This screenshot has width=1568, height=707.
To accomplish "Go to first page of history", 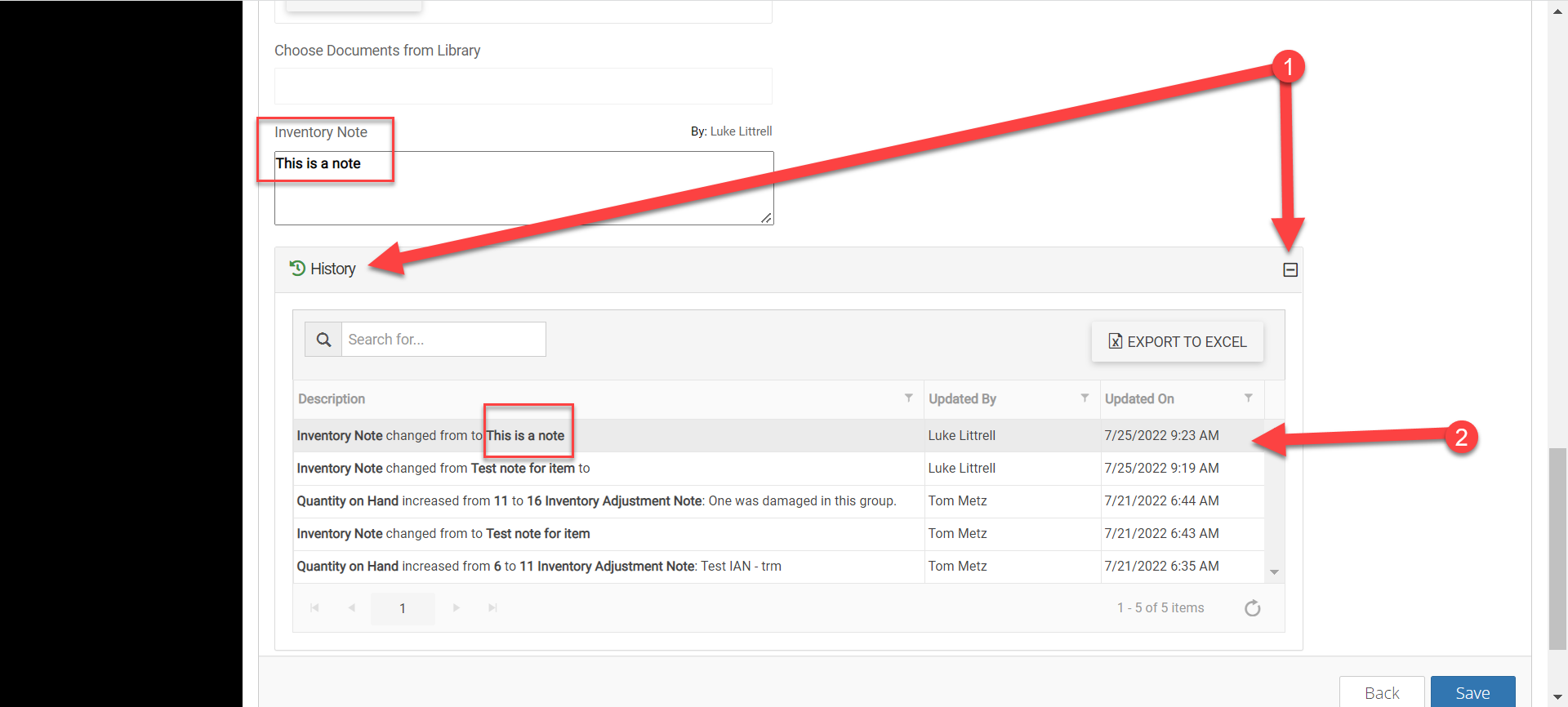I will pos(314,608).
